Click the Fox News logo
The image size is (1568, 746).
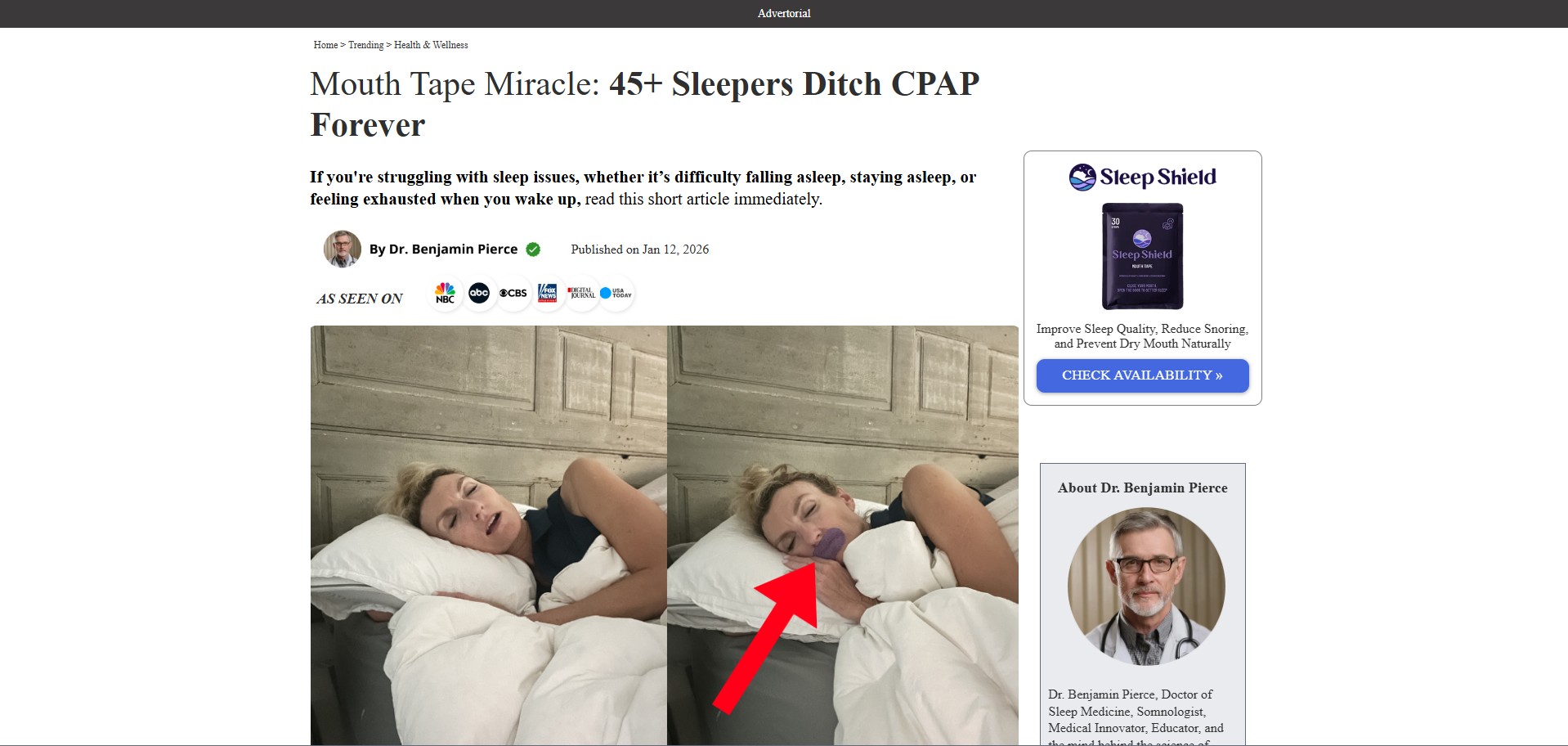[548, 293]
